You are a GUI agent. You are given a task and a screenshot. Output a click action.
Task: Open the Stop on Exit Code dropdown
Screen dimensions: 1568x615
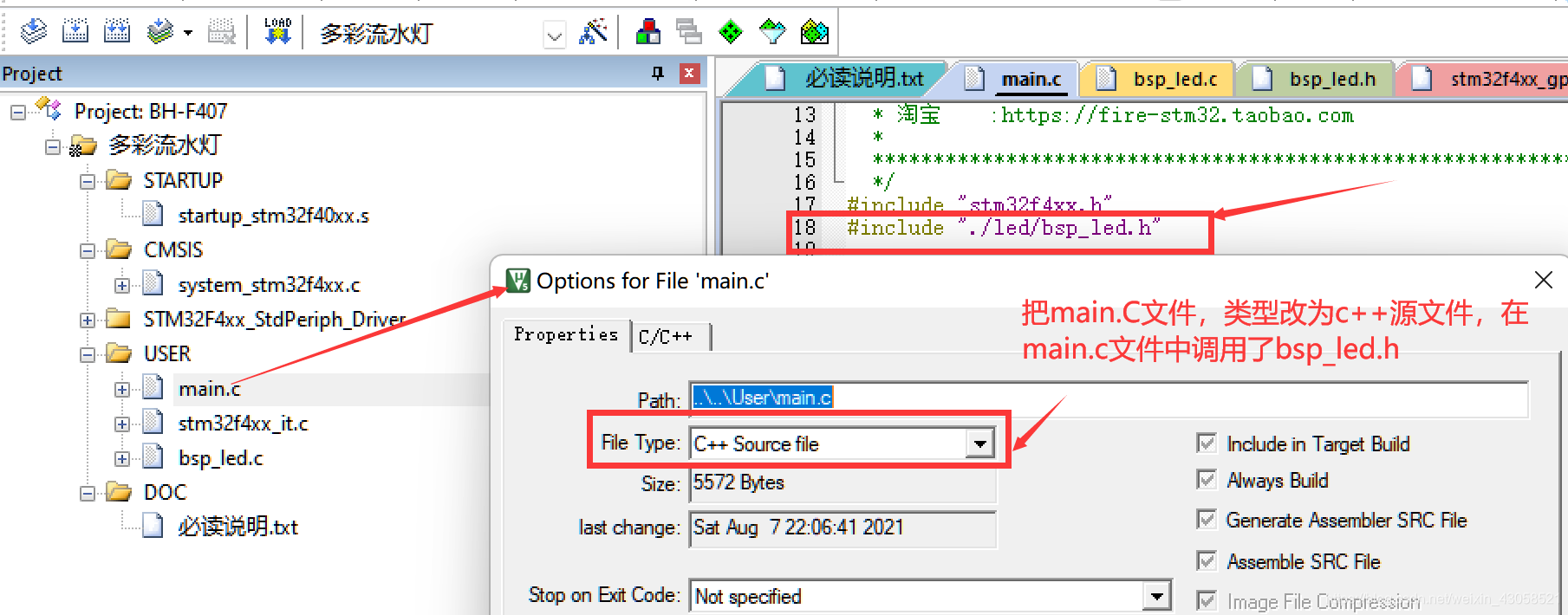[x=1156, y=596]
